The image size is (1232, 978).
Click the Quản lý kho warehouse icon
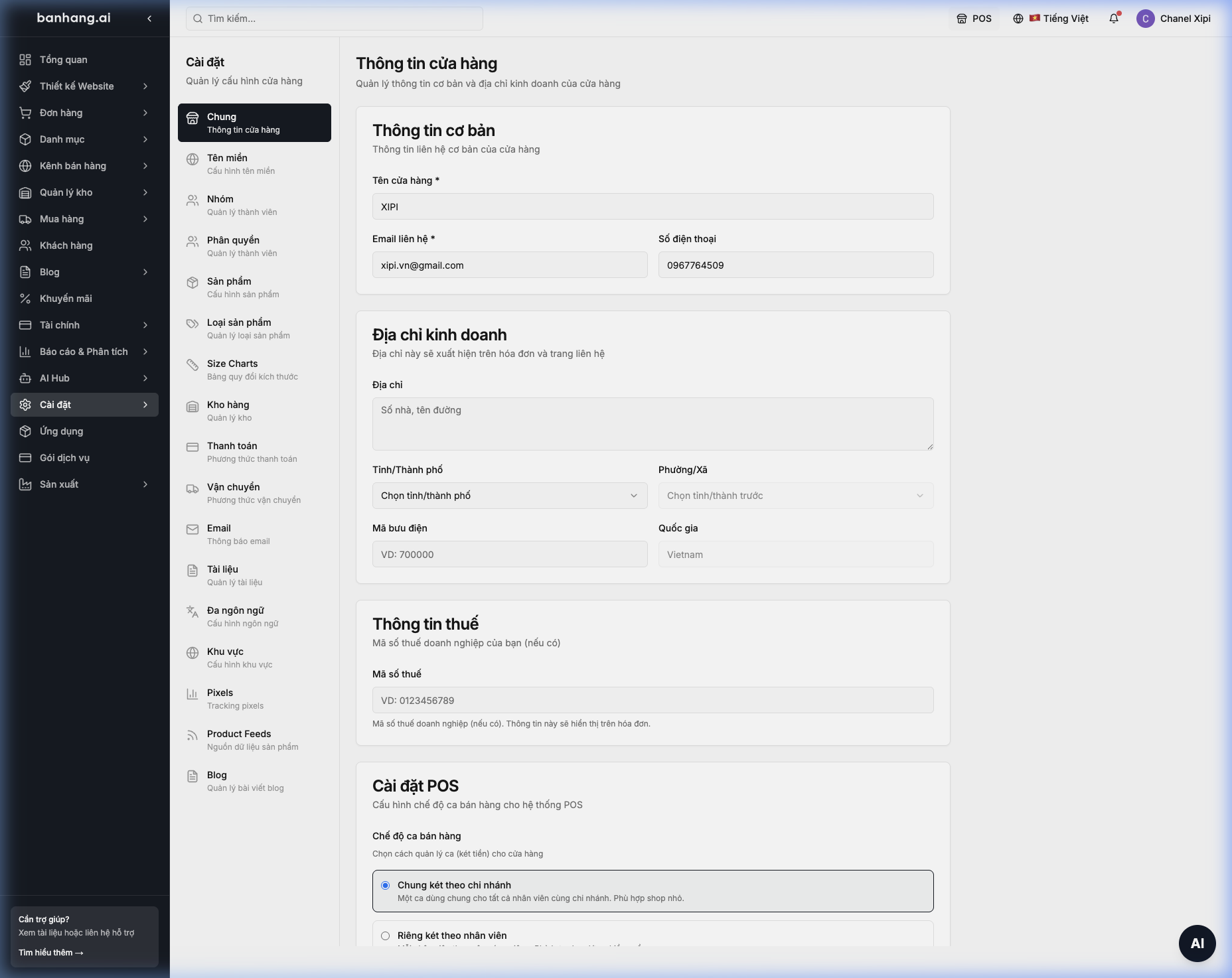[x=25, y=192]
